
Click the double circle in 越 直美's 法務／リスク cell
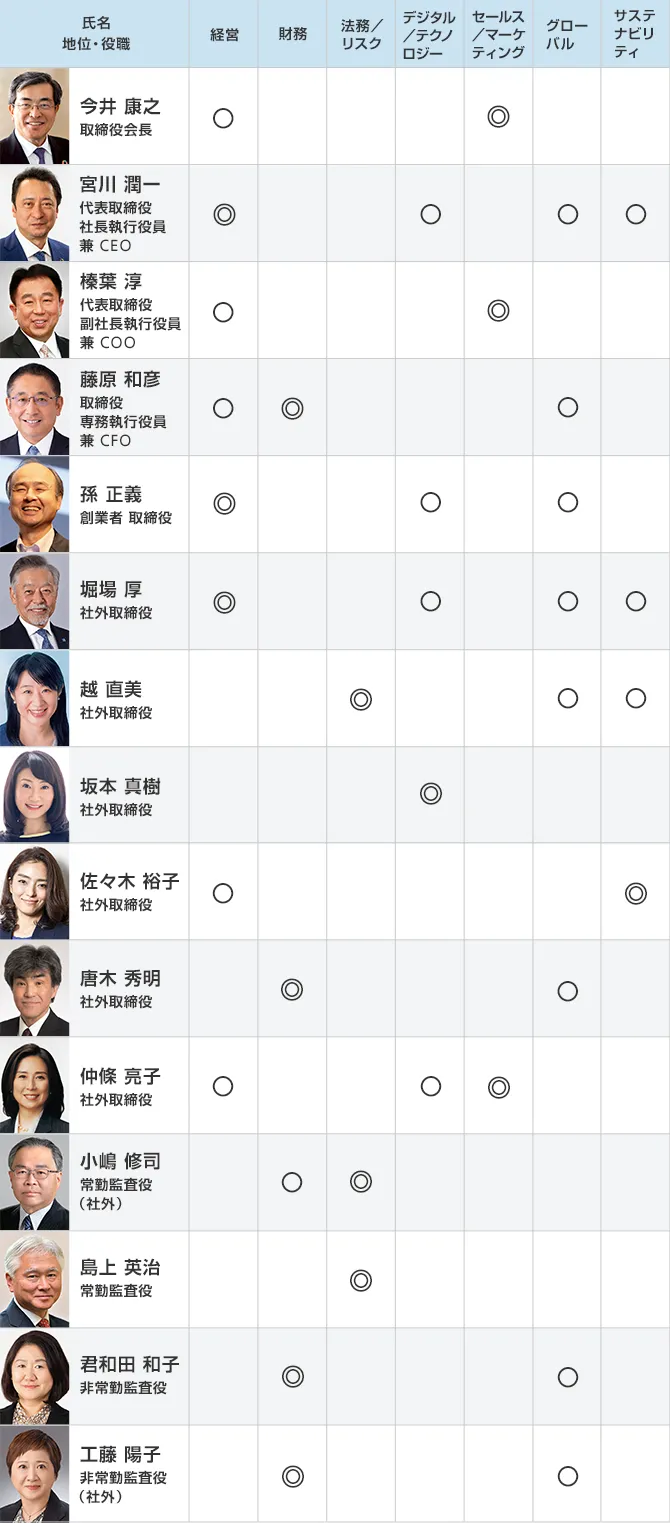click(361, 699)
